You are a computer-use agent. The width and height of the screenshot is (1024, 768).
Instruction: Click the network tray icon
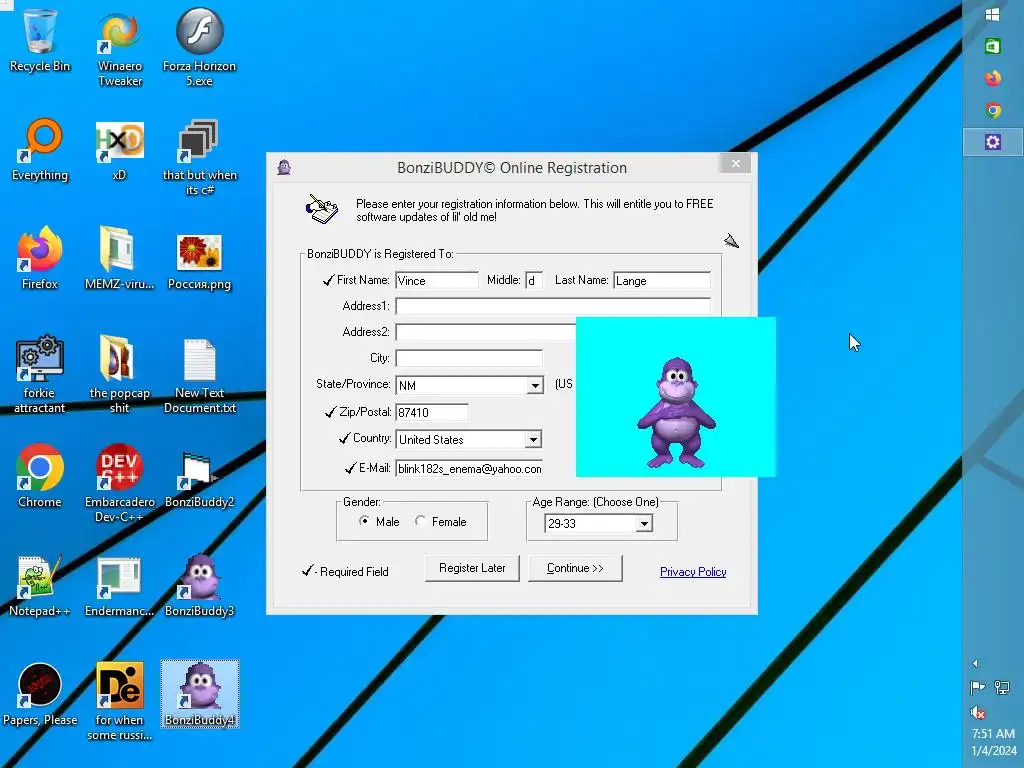tap(1002, 687)
